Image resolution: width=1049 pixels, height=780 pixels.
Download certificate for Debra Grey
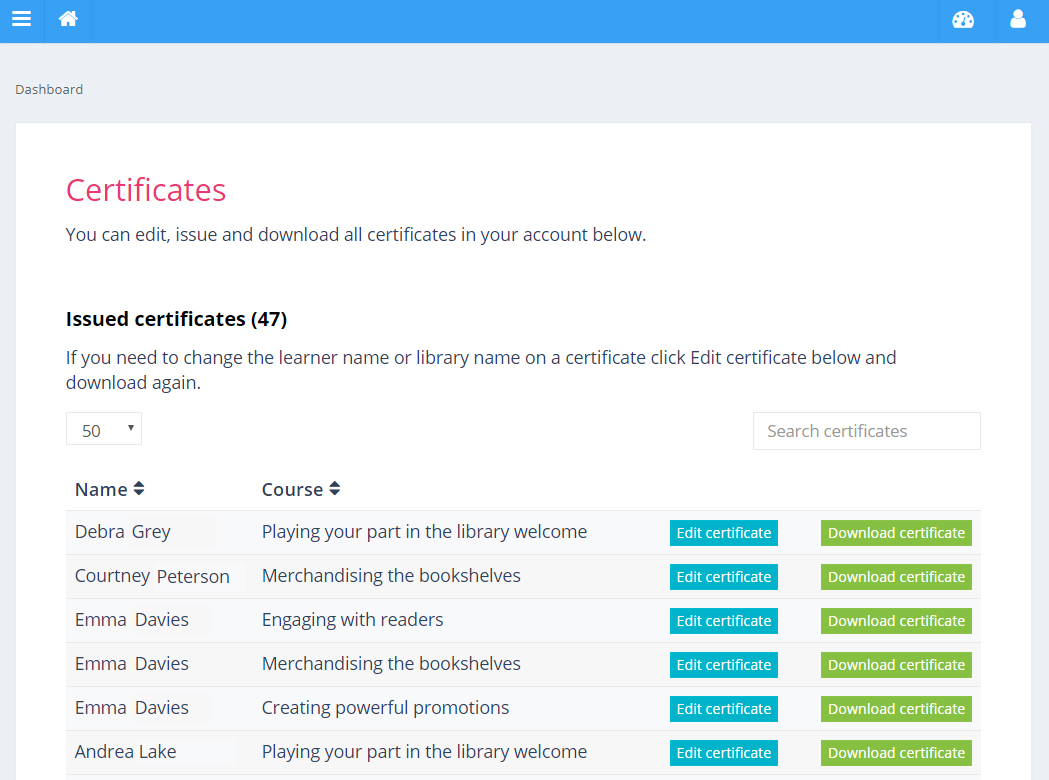pyautogui.click(x=896, y=533)
